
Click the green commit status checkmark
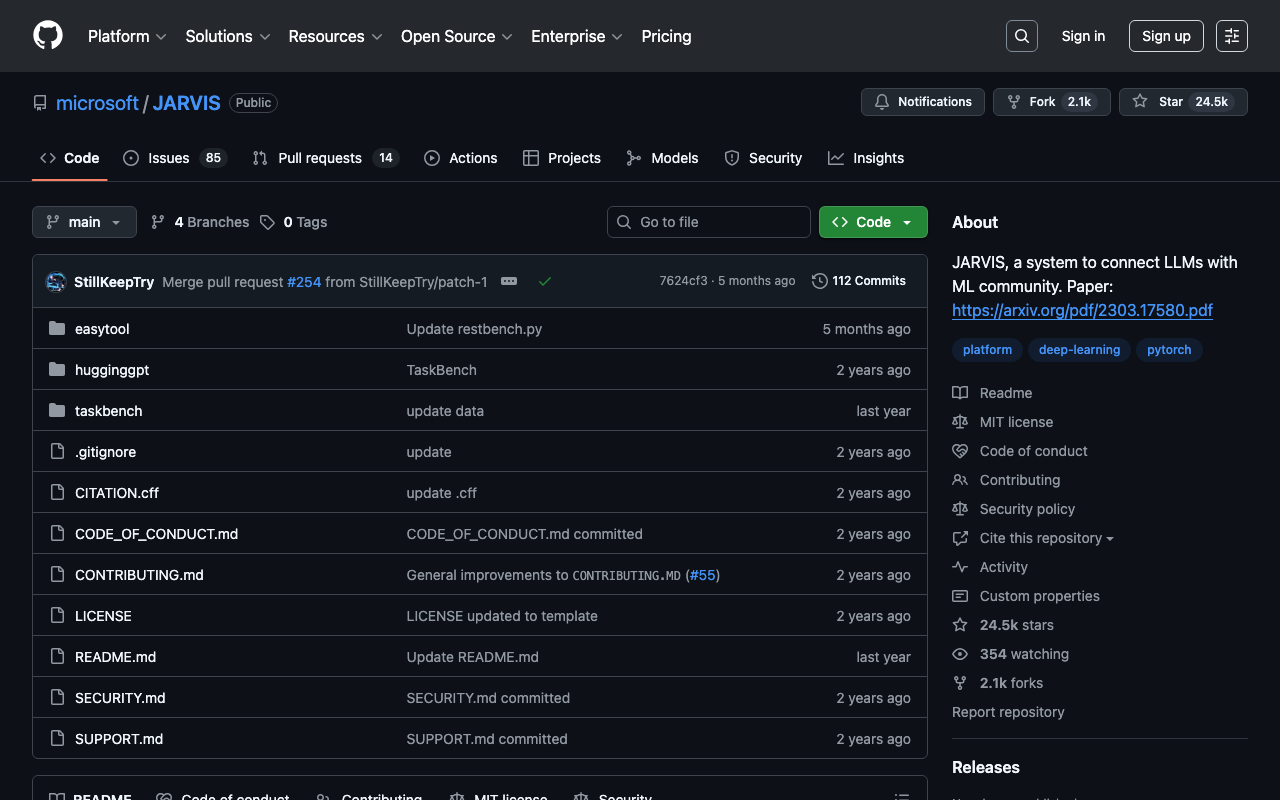click(545, 282)
